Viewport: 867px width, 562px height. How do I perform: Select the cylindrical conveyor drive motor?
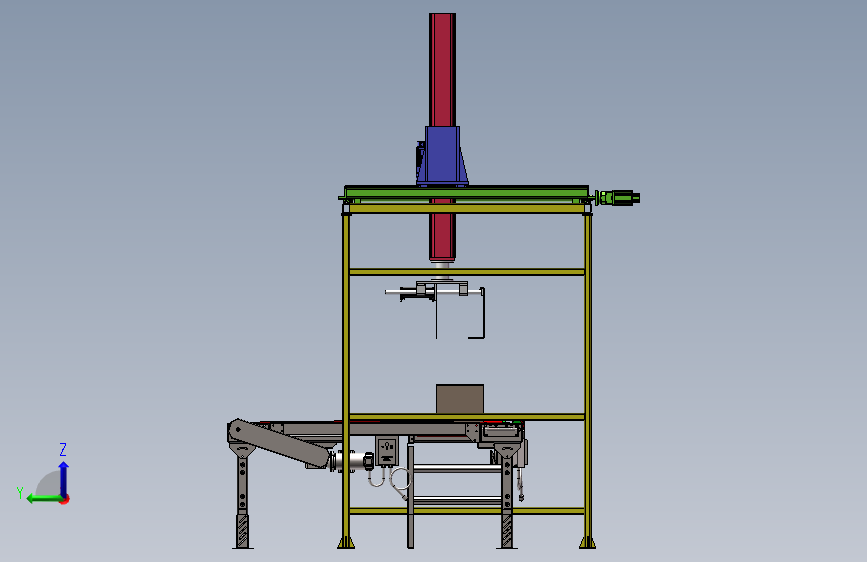[x=352, y=461]
